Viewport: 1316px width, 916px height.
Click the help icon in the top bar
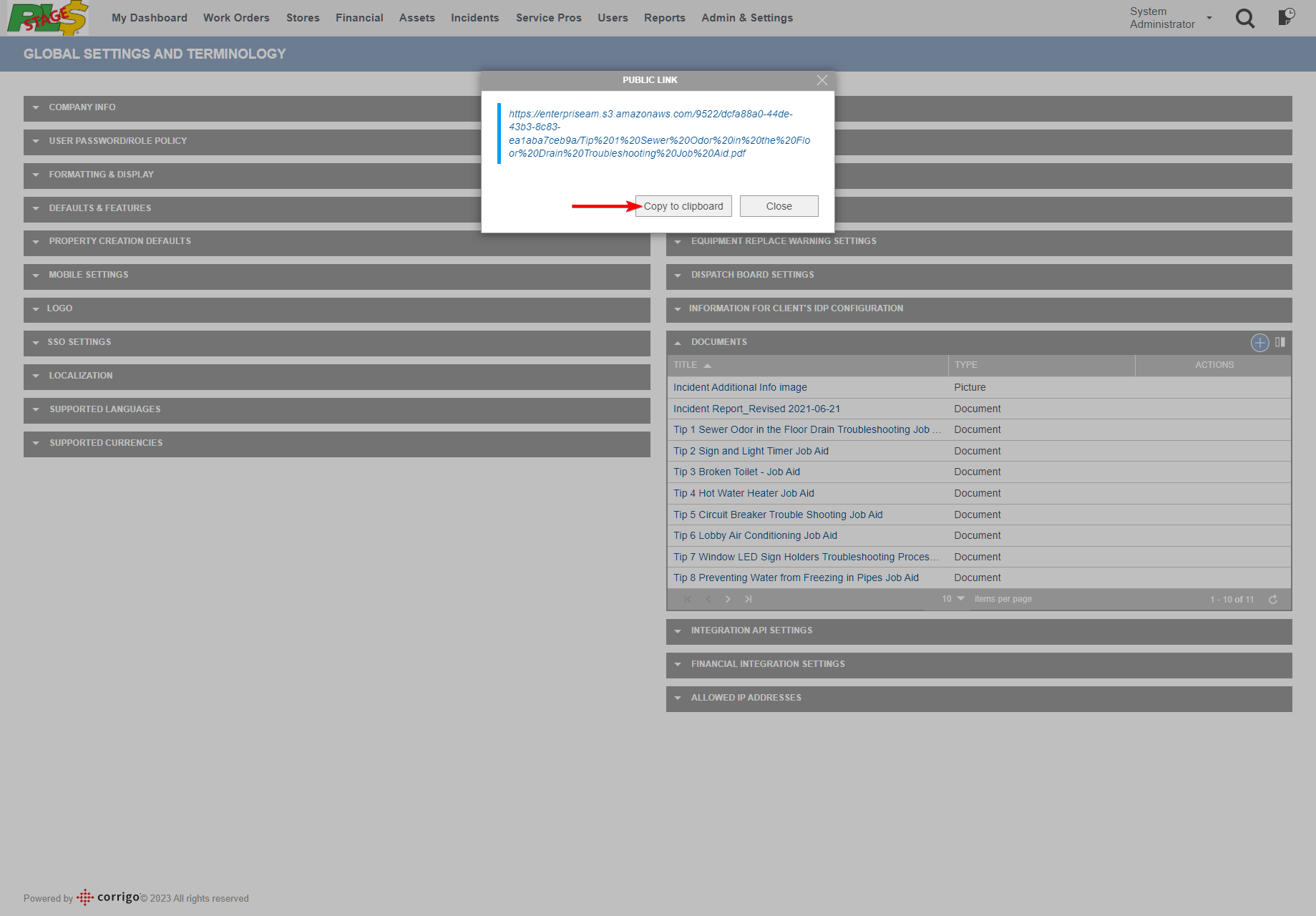tap(1286, 19)
